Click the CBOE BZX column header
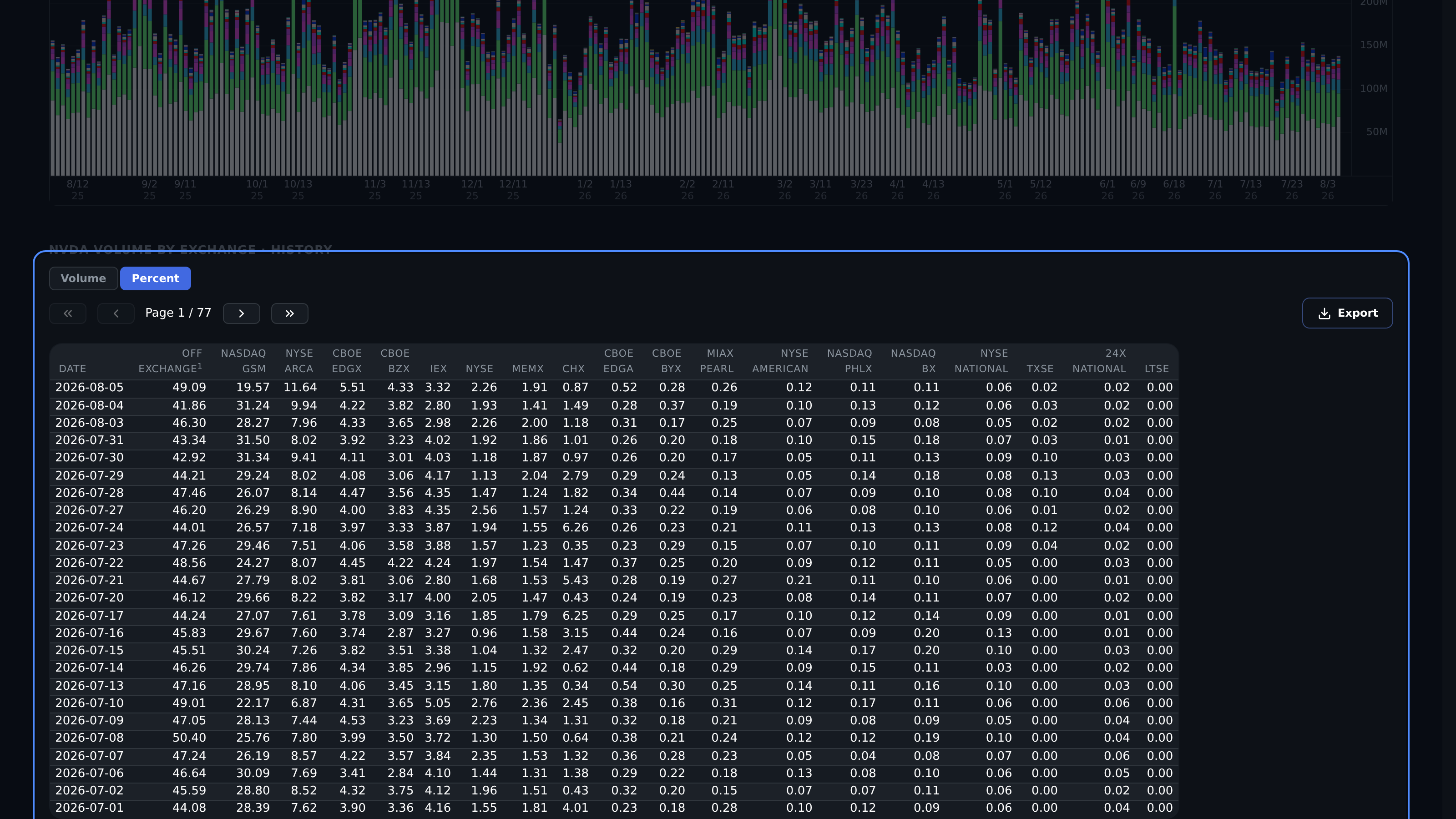Viewport: 1456px width, 819px height. [x=394, y=361]
